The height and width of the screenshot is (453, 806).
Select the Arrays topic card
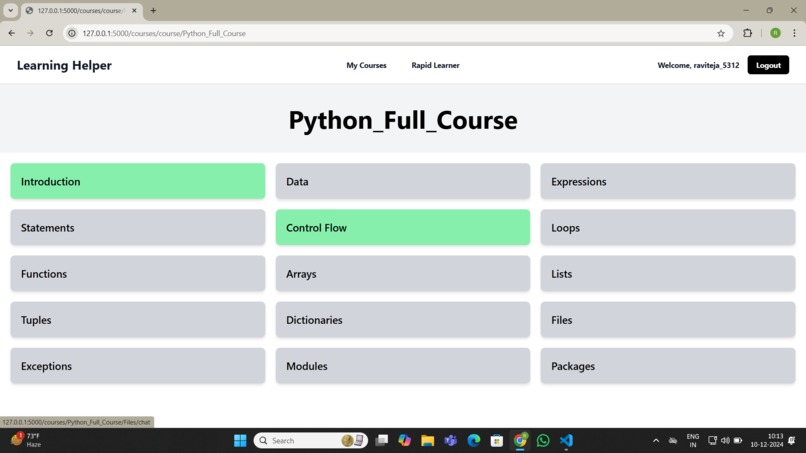coord(402,274)
